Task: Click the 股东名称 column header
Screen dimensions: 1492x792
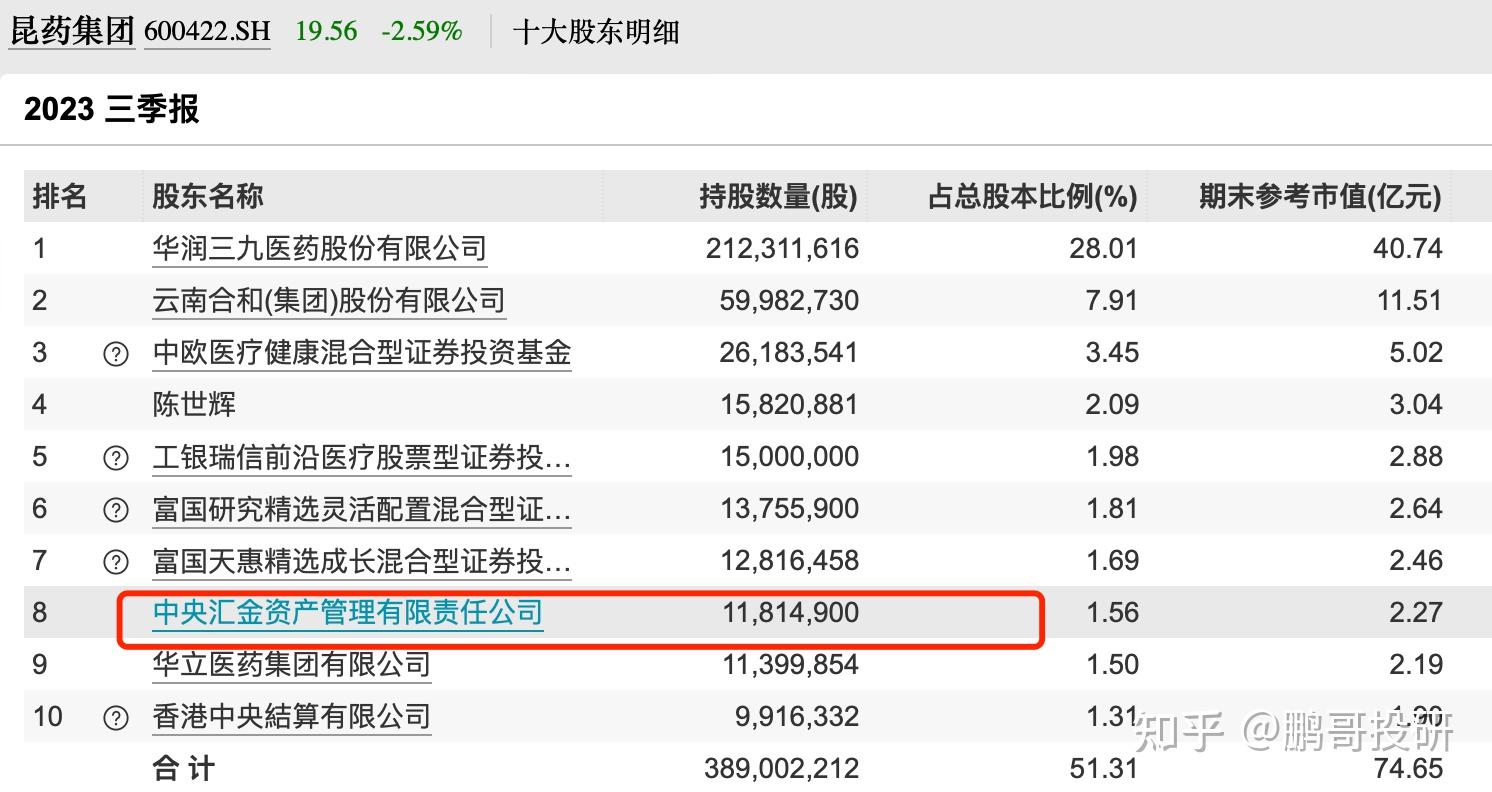Action: tap(208, 197)
